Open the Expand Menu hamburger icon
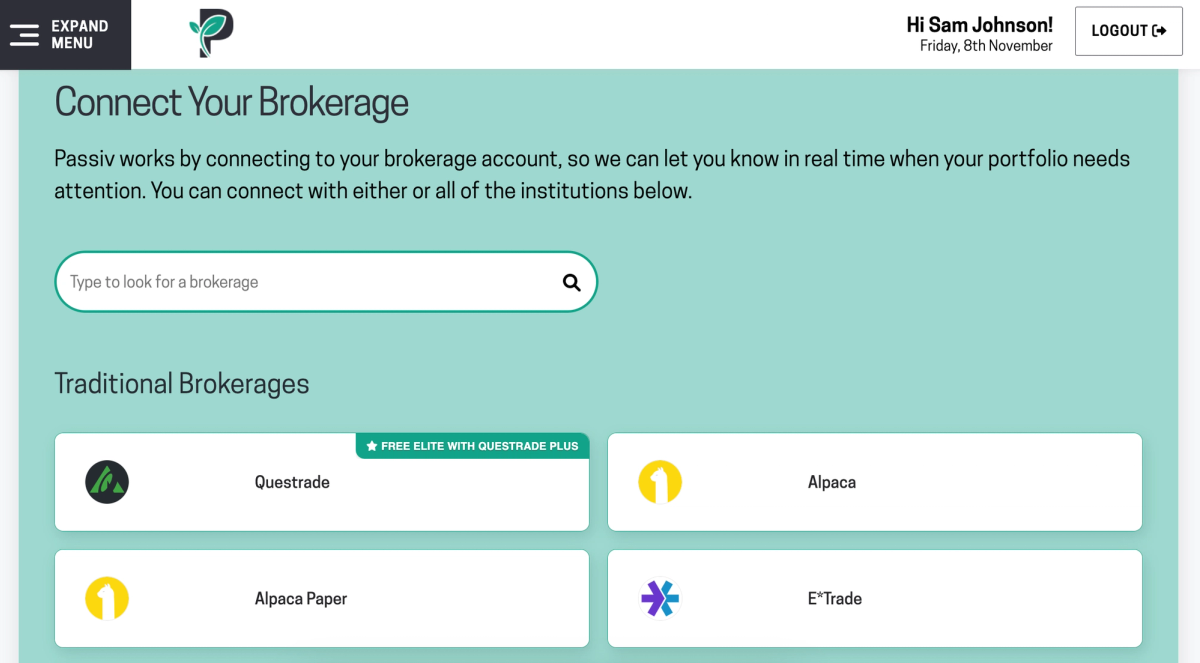 tap(24, 35)
